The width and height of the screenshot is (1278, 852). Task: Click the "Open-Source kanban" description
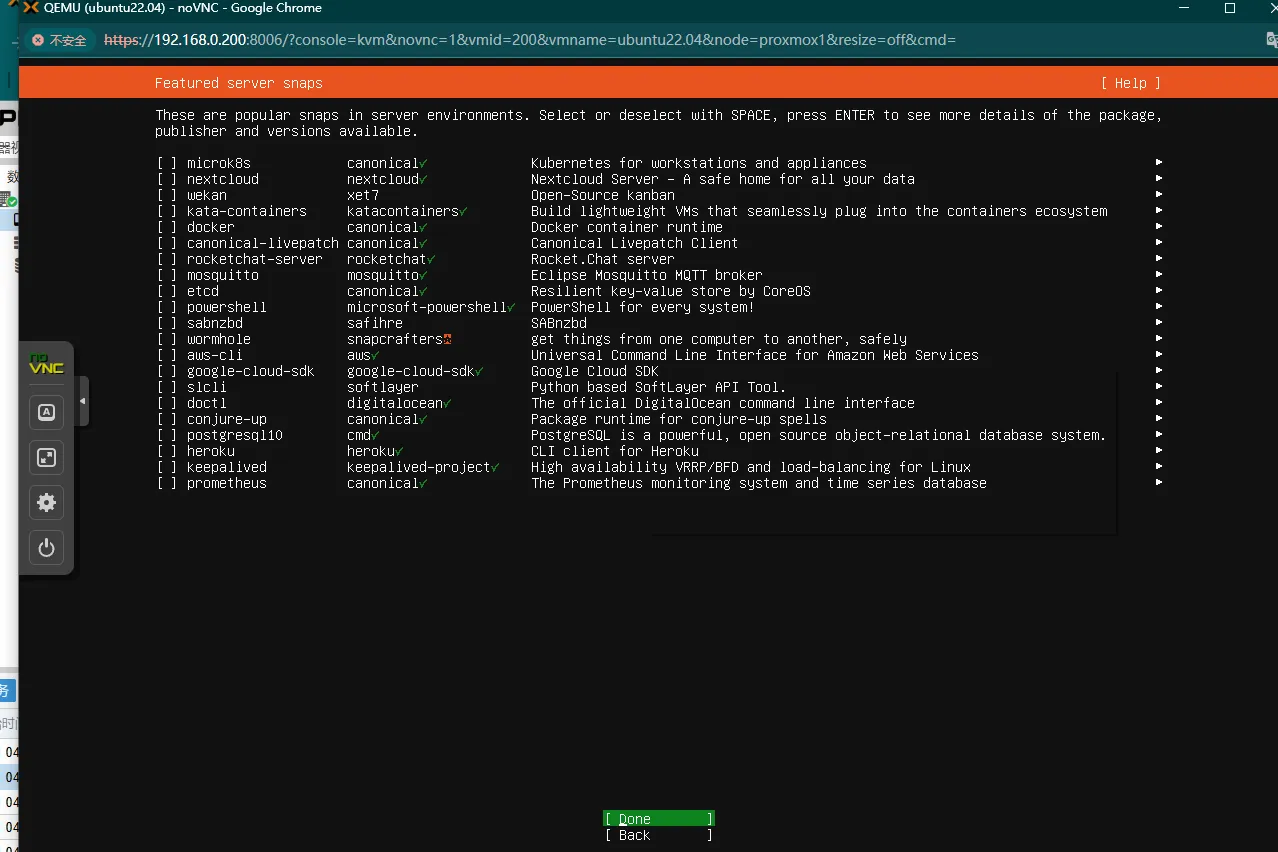pos(603,195)
